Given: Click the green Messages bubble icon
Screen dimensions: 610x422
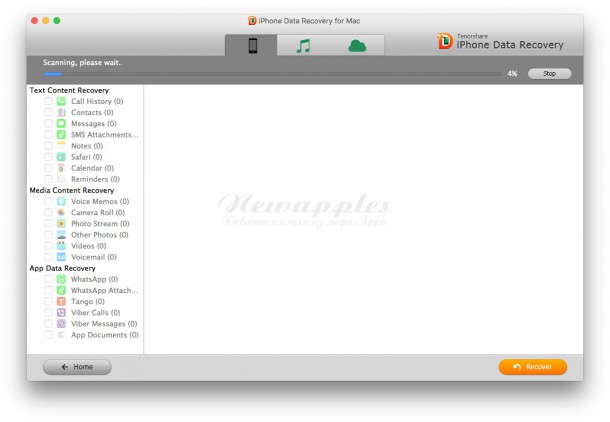Looking at the screenshot, I should point(61,123).
